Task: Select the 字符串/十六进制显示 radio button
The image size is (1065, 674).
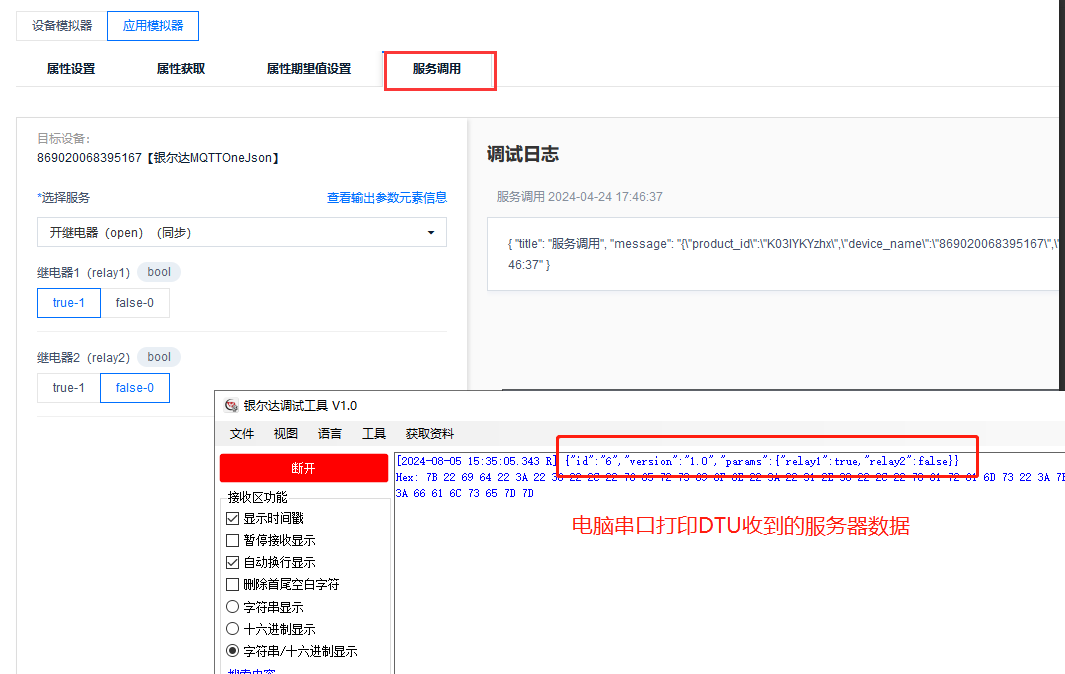Action: (x=232, y=651)
